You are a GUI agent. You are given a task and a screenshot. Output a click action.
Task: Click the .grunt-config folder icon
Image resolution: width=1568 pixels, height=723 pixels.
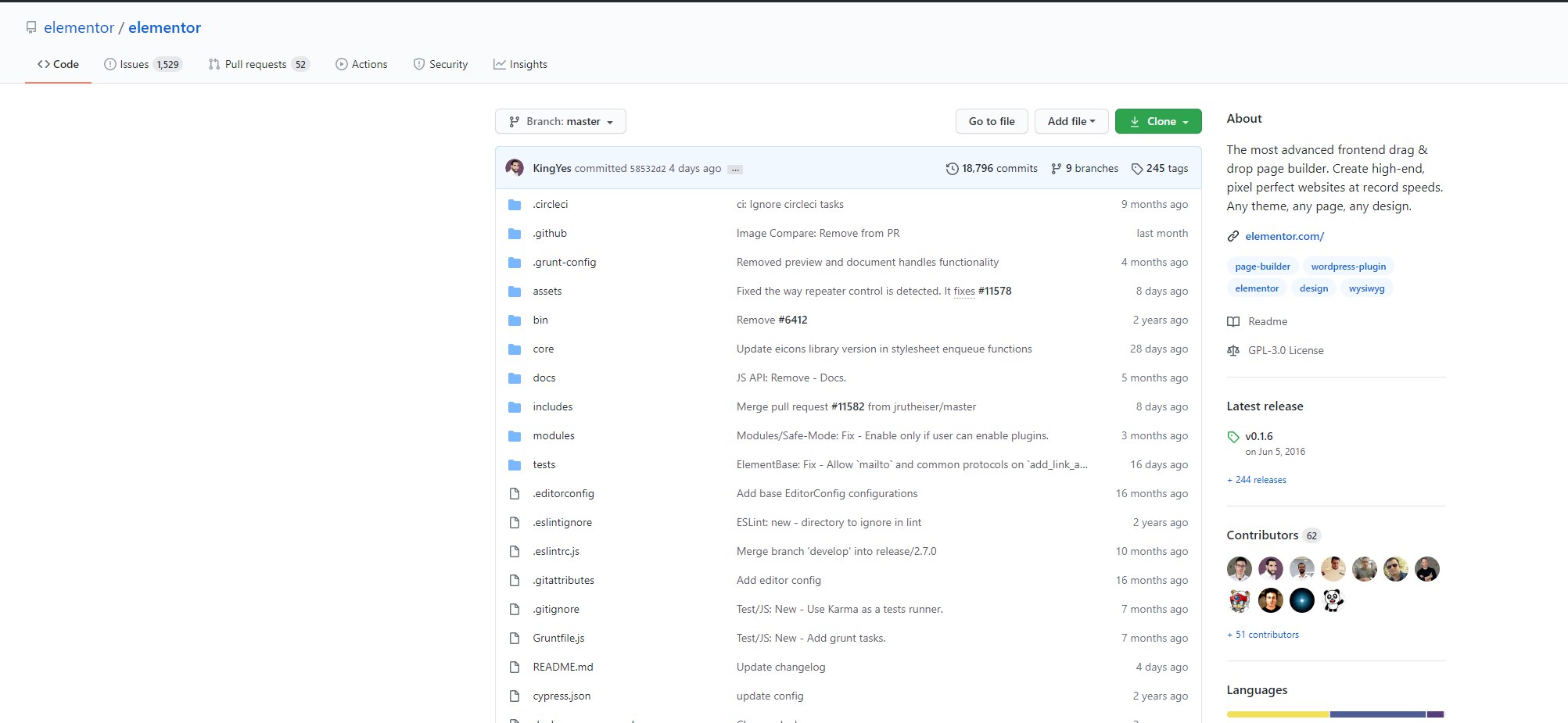click(515, 263)
